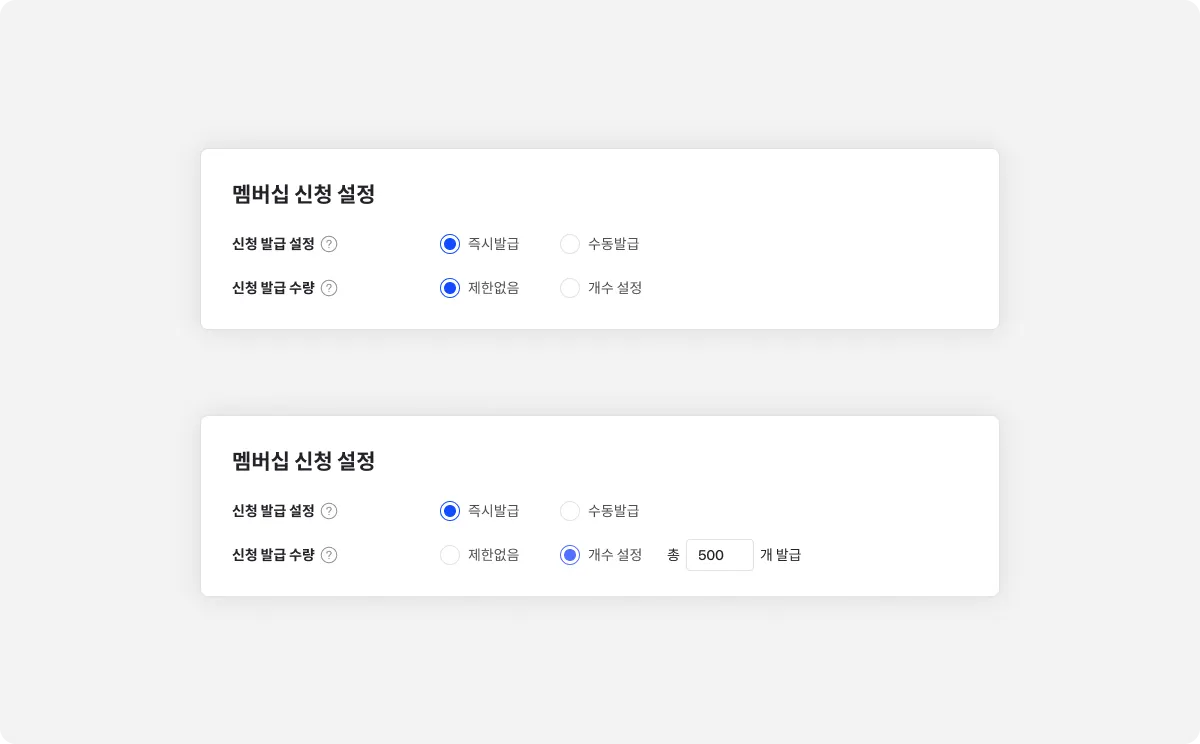Click help icon beside 신청 발급 설정 in top card
This screenshot has width=1200, height=744.
(329, 244)
